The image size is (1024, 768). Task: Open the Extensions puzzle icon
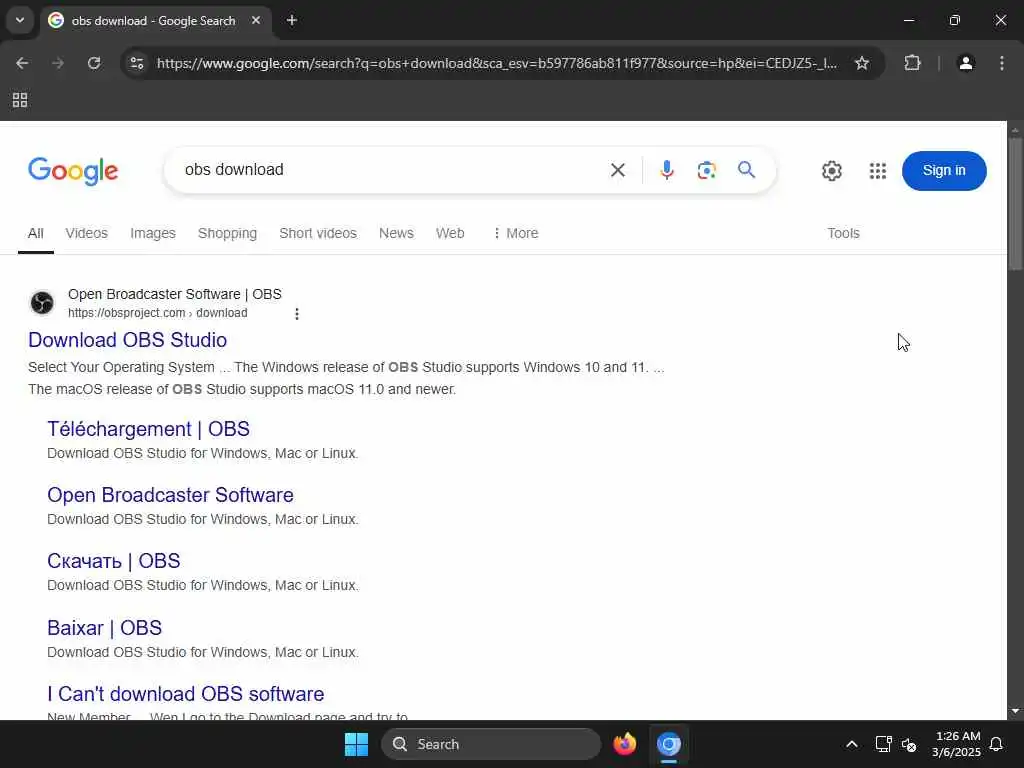click(912, 63)
